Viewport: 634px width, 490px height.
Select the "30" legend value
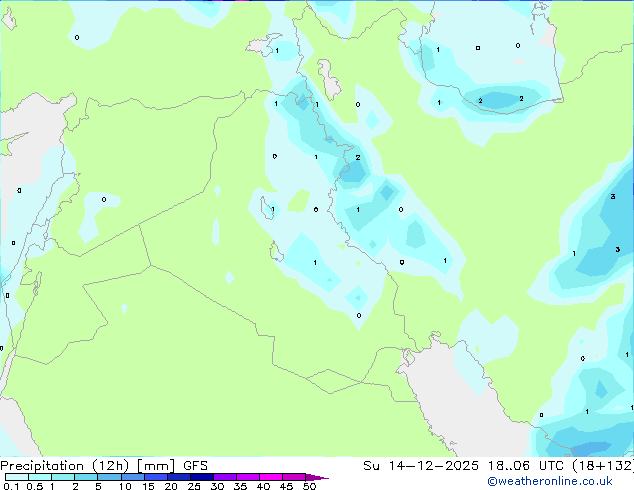pyautogui.click(x=217, y=486)
